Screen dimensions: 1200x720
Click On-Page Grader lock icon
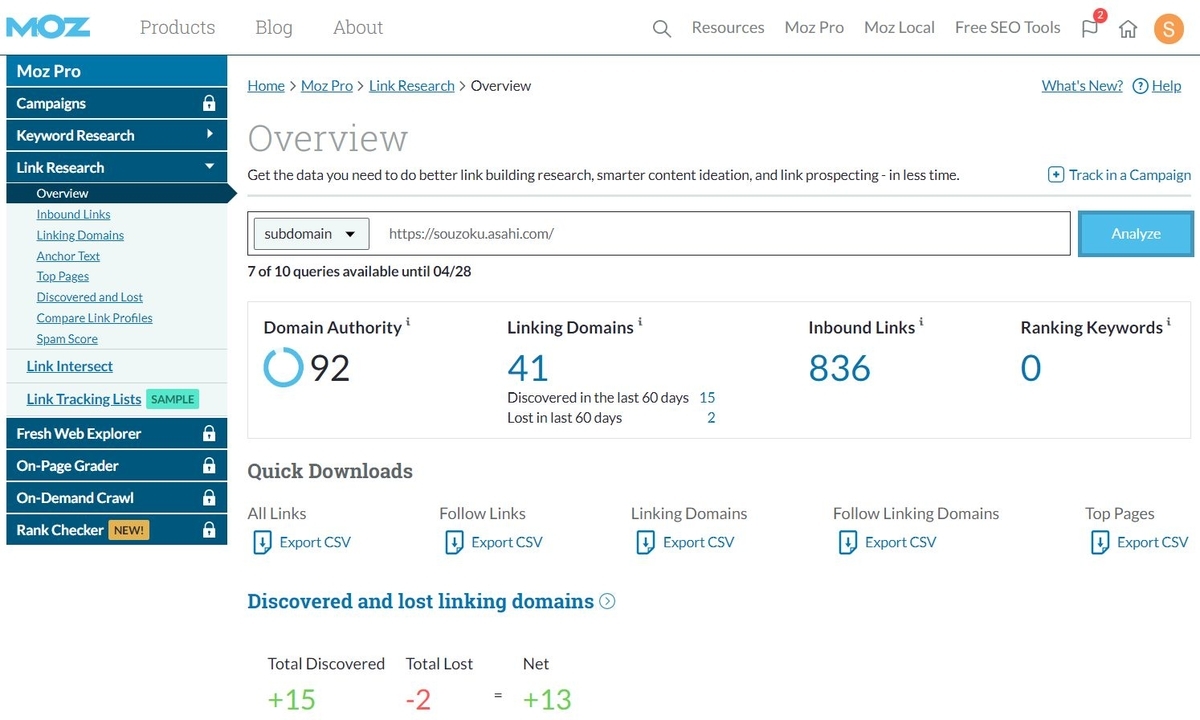click(209, 465)
